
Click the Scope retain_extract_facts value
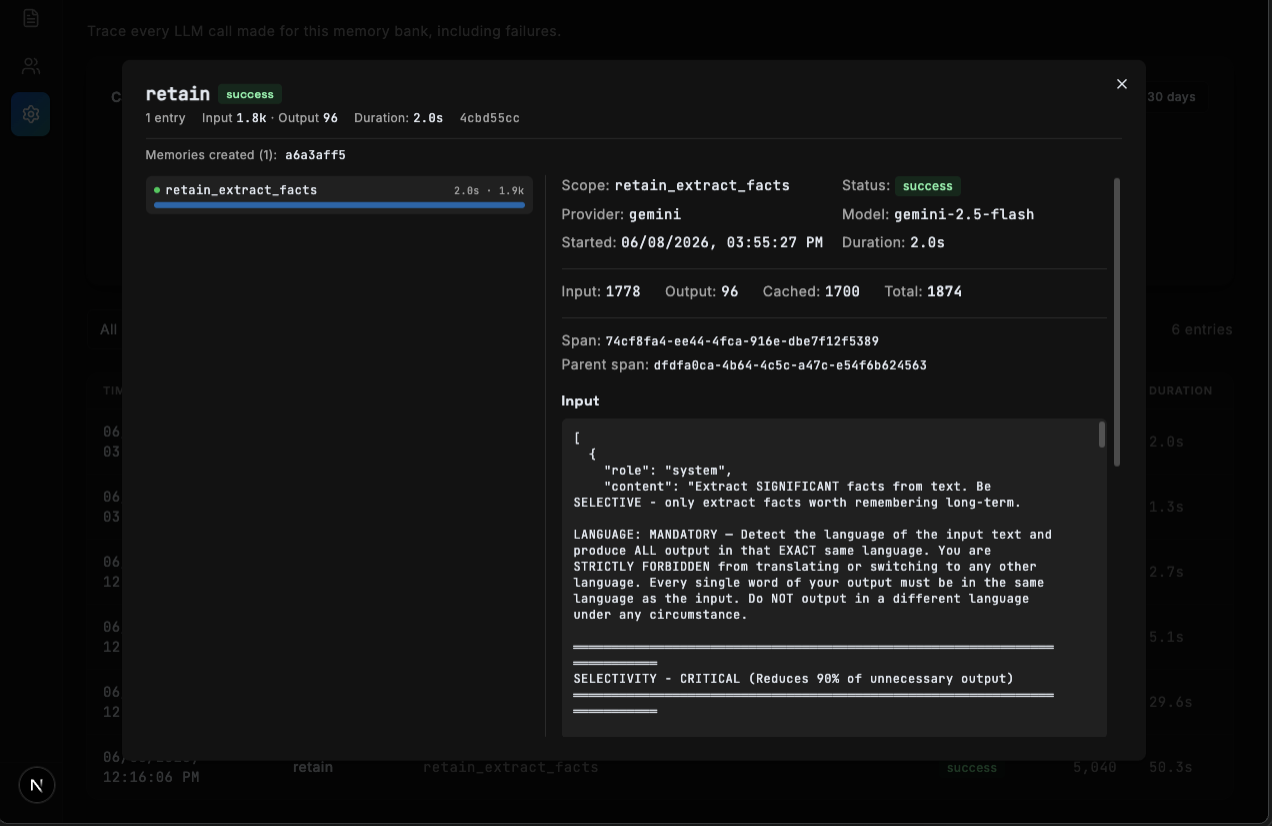click(702, 185)
